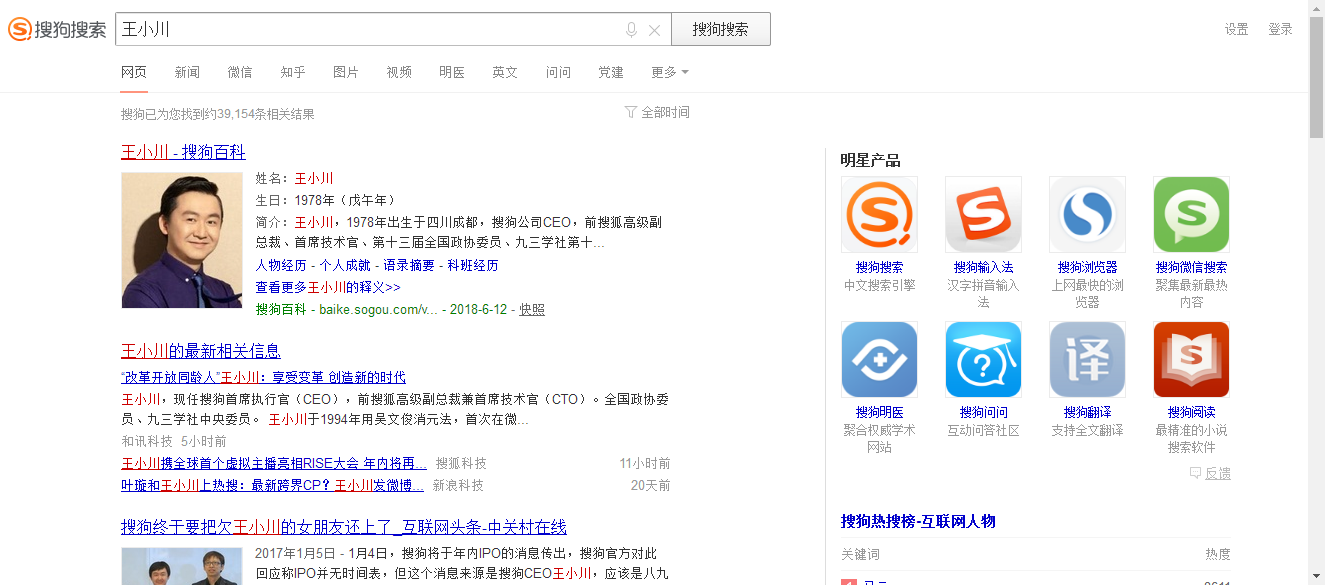The height and width of the screenshot is (585, 1325).
Task: Open 科班经历 link
Action: coord(473,265)
